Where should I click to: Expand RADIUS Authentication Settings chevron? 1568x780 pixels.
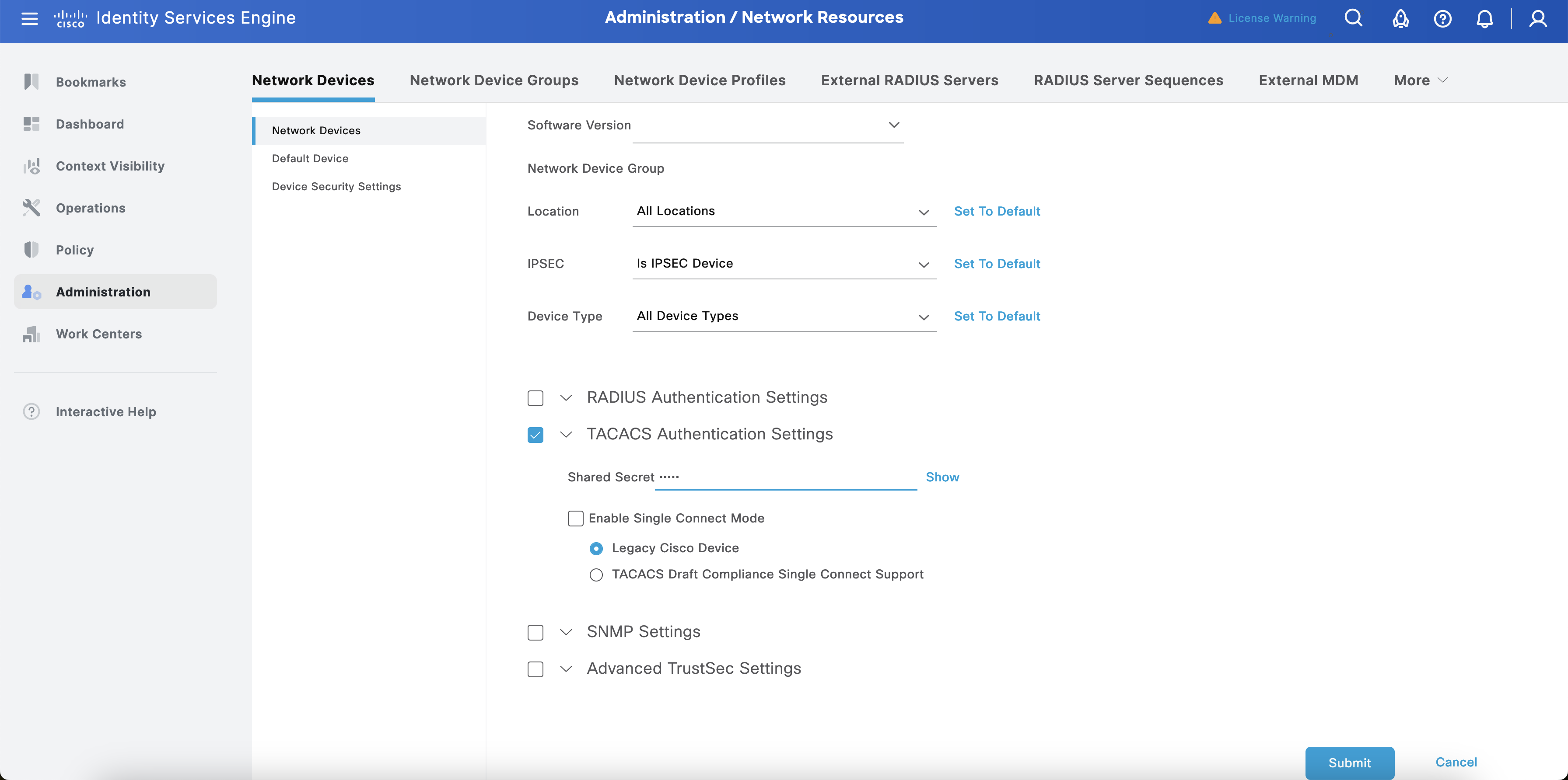(x=566, y=398)
